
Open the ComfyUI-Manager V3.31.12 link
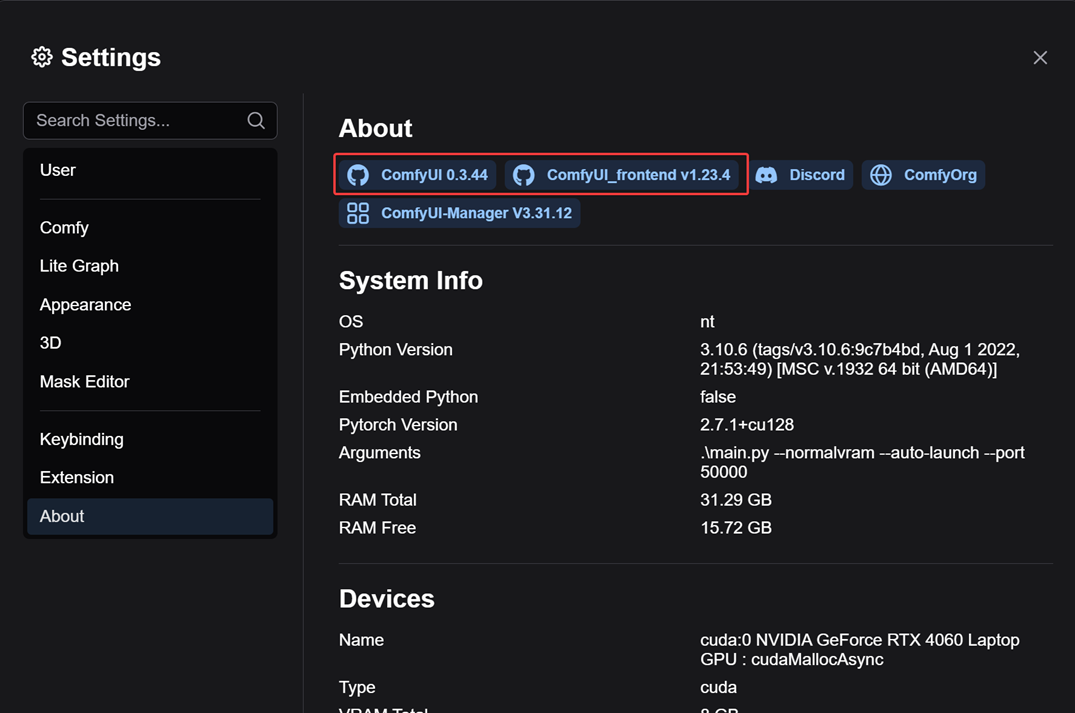coord(459,213)
